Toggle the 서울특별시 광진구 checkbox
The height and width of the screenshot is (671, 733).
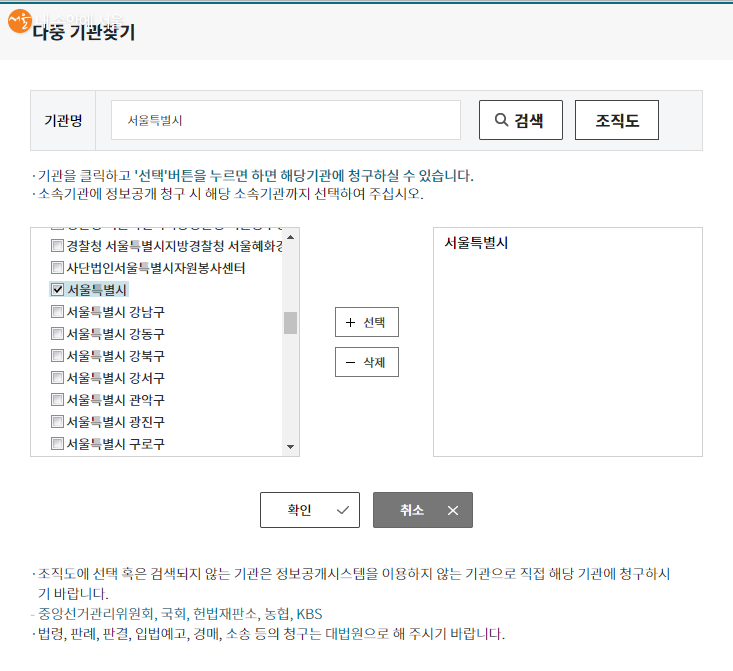pyautogui.click(x=57, y=422)
